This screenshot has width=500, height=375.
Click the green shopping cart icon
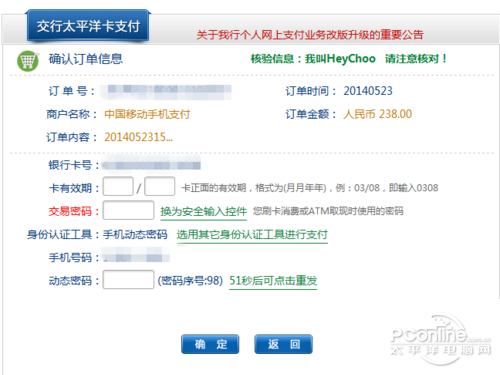28,61
